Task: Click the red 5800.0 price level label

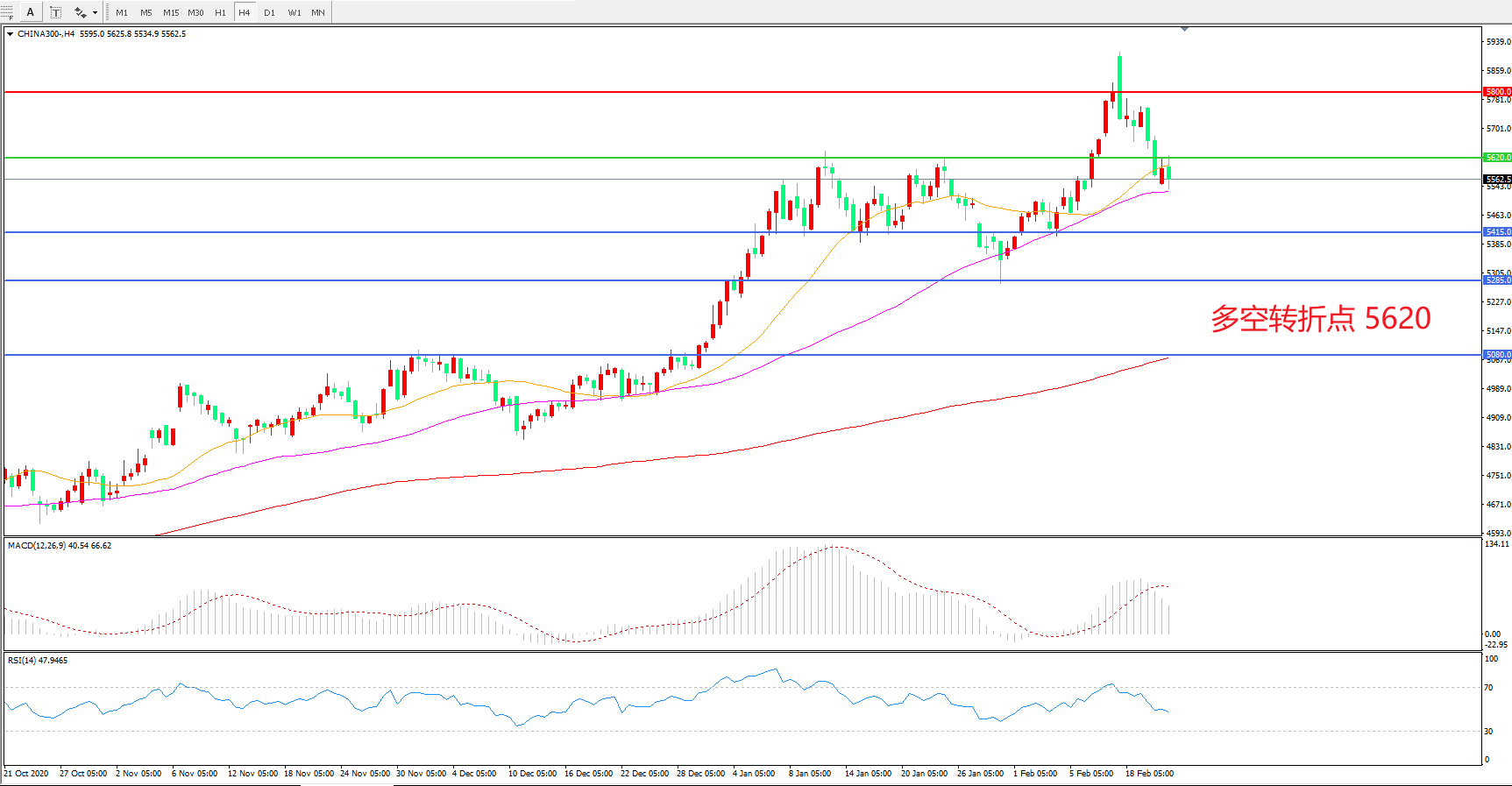Action: (x=1497, y=91)
